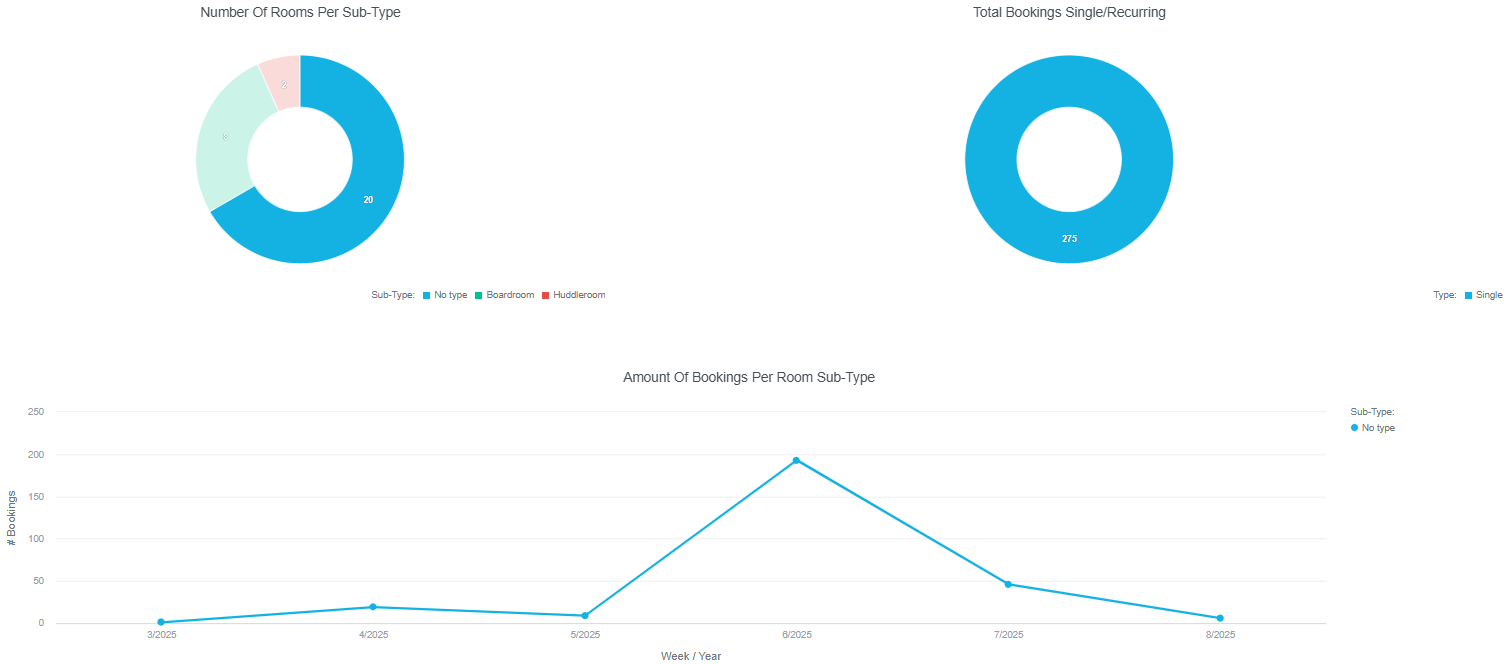Click the 'Week / Year' x-axis label

[691, 656]
